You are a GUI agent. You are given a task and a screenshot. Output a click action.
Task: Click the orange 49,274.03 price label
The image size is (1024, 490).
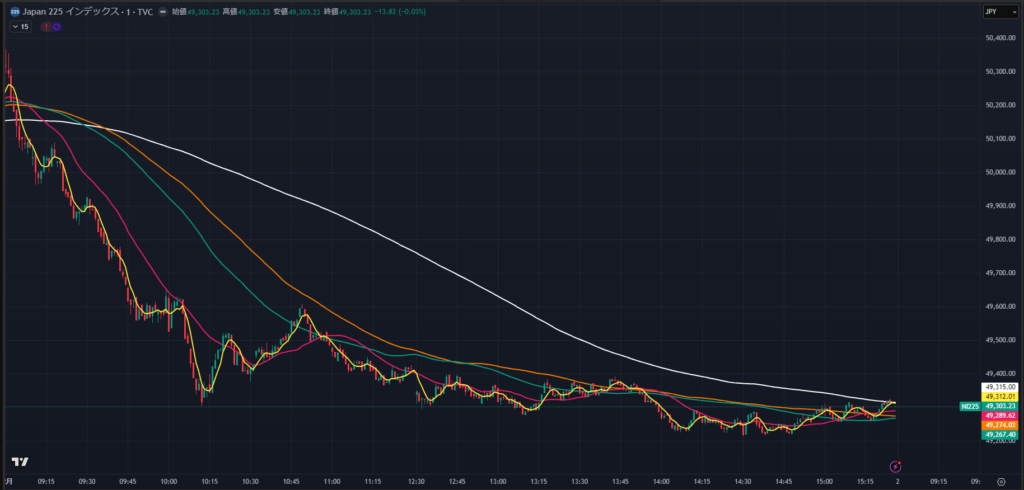[1000, 425]
